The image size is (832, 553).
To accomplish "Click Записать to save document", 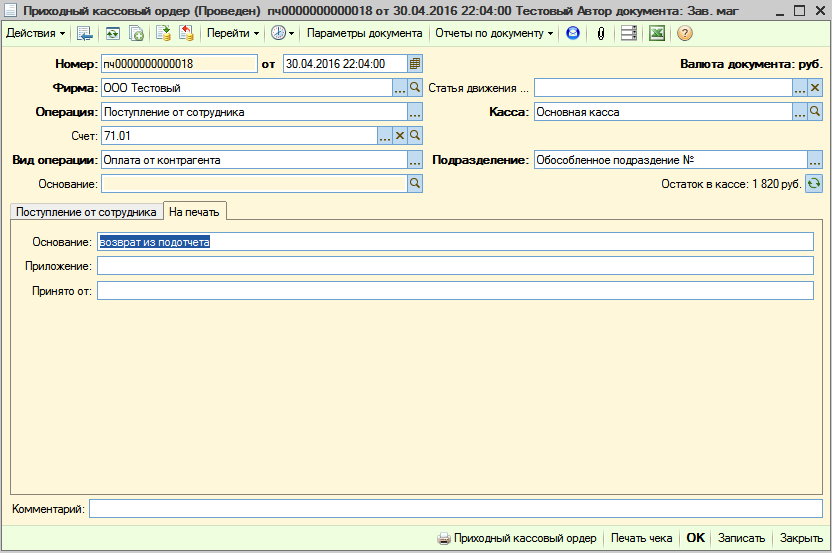I will (x=741, y=538).
